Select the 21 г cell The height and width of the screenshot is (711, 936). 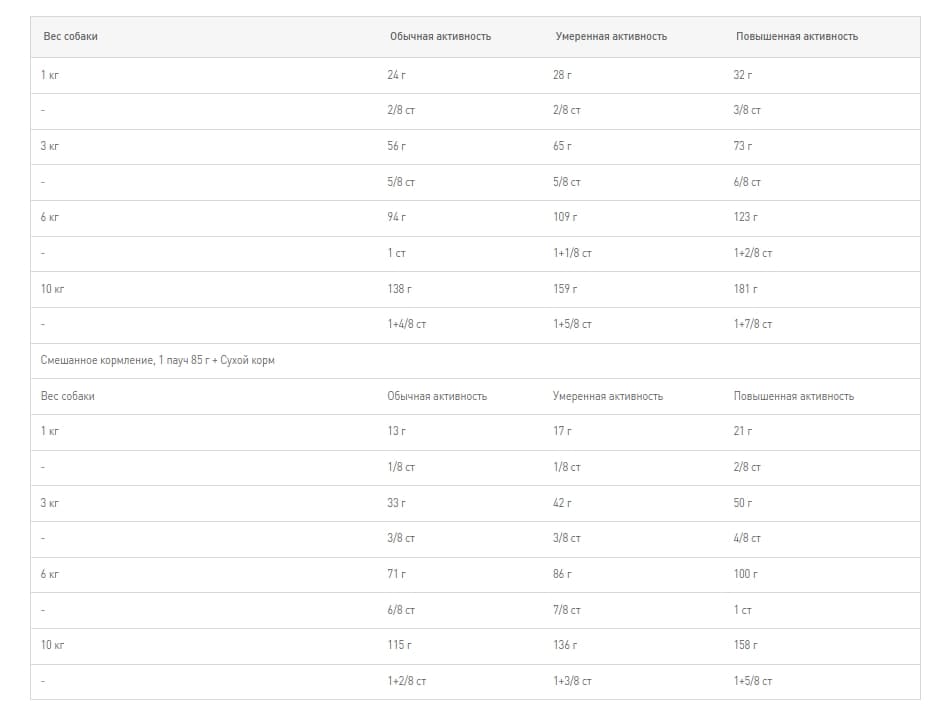point(742,431)
